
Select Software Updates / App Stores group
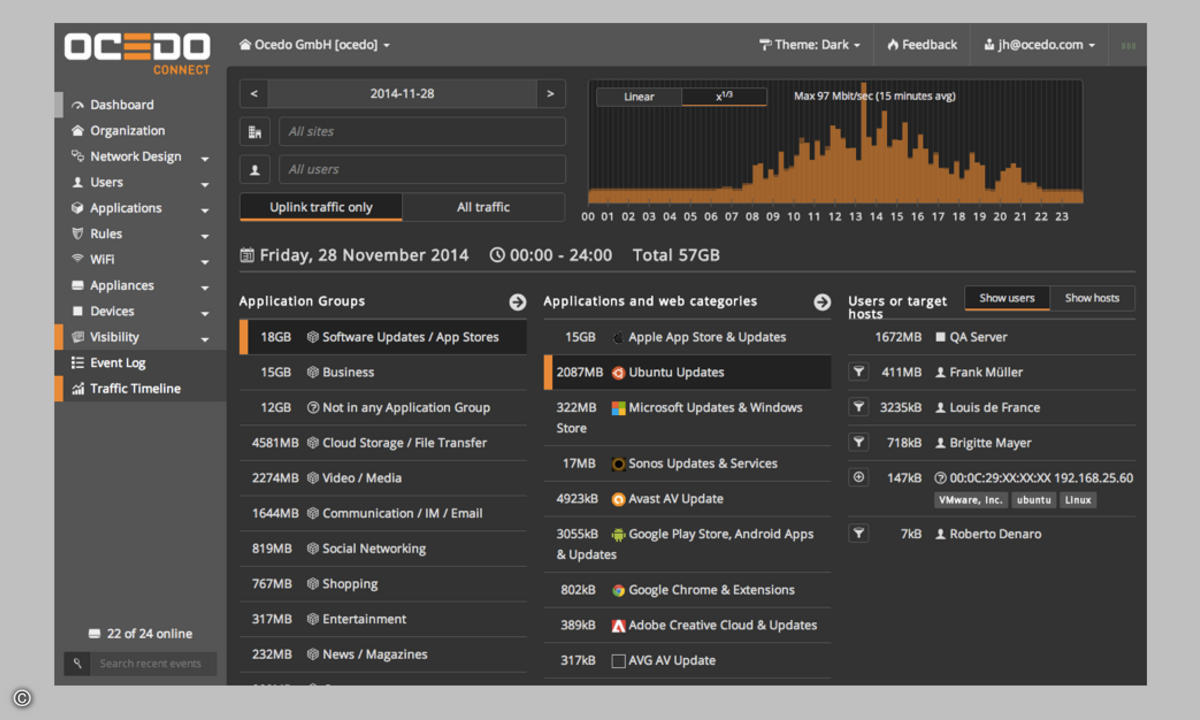click(x=383, y=337)
